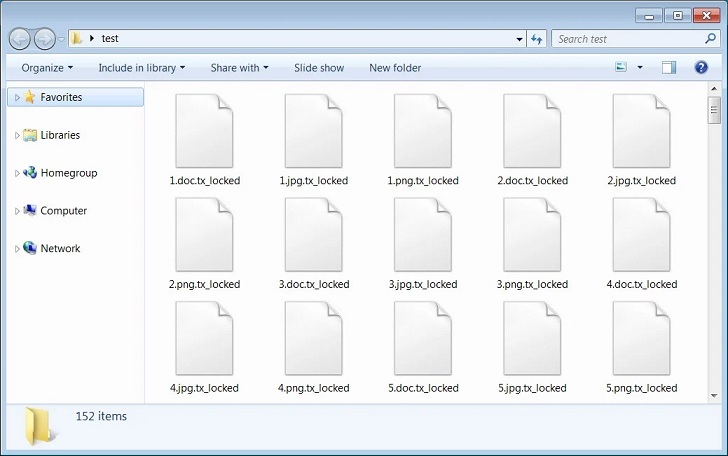Click the magnifier search icon
728x456 pixels.
point(710,39)
